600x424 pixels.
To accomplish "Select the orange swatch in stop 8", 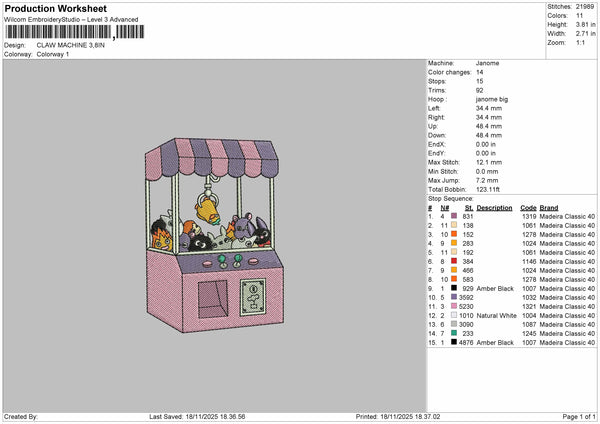I will coord(454,279).
